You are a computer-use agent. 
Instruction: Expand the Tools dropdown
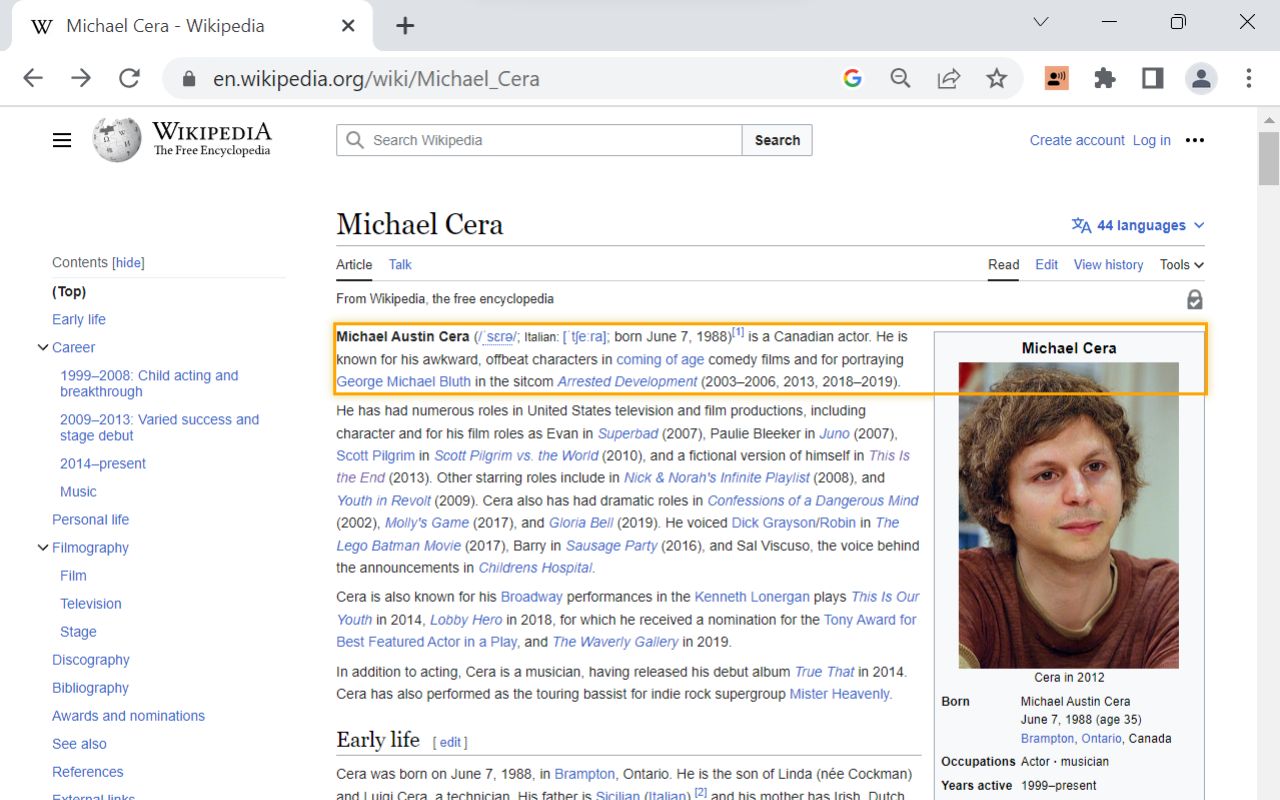(1181, 265)
